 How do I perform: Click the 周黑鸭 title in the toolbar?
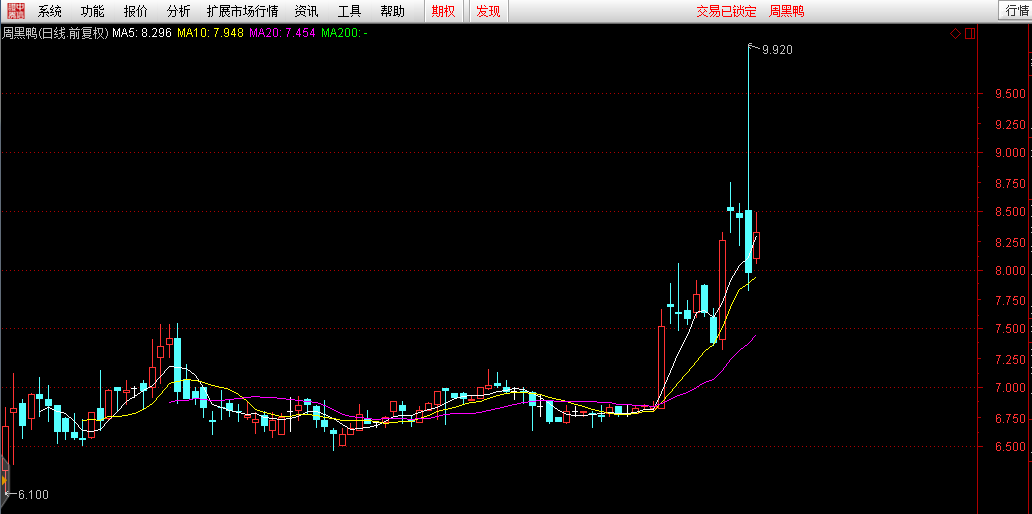(x=787, y=11)
